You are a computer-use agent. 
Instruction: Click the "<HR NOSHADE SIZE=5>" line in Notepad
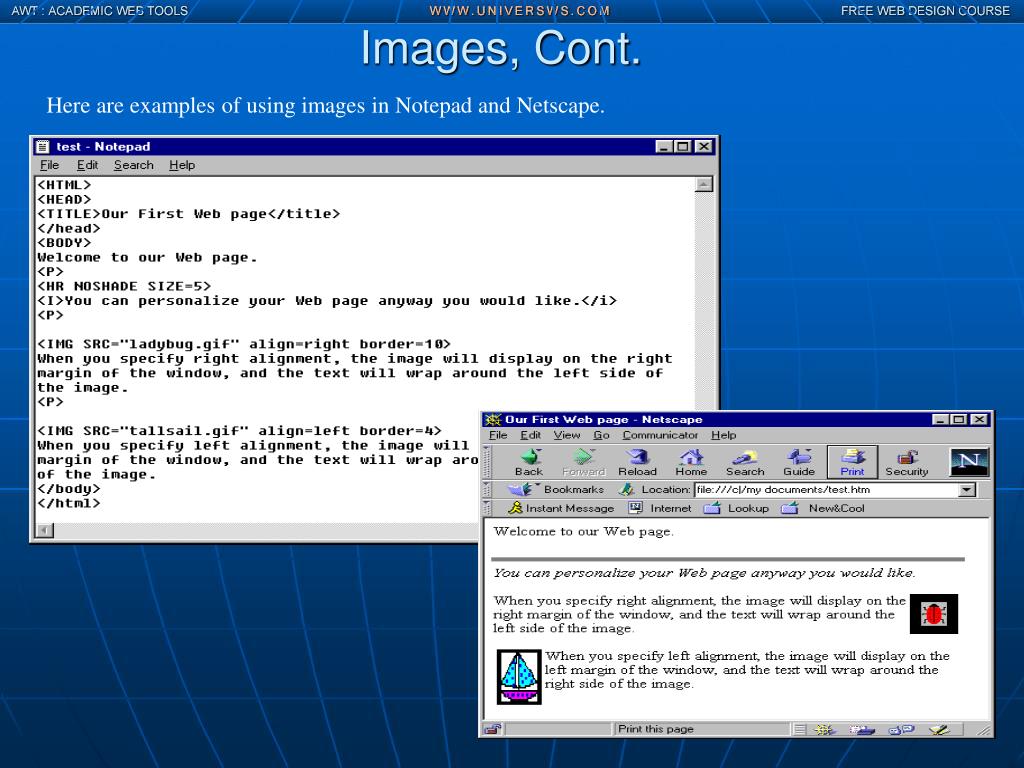click(124, 286)
